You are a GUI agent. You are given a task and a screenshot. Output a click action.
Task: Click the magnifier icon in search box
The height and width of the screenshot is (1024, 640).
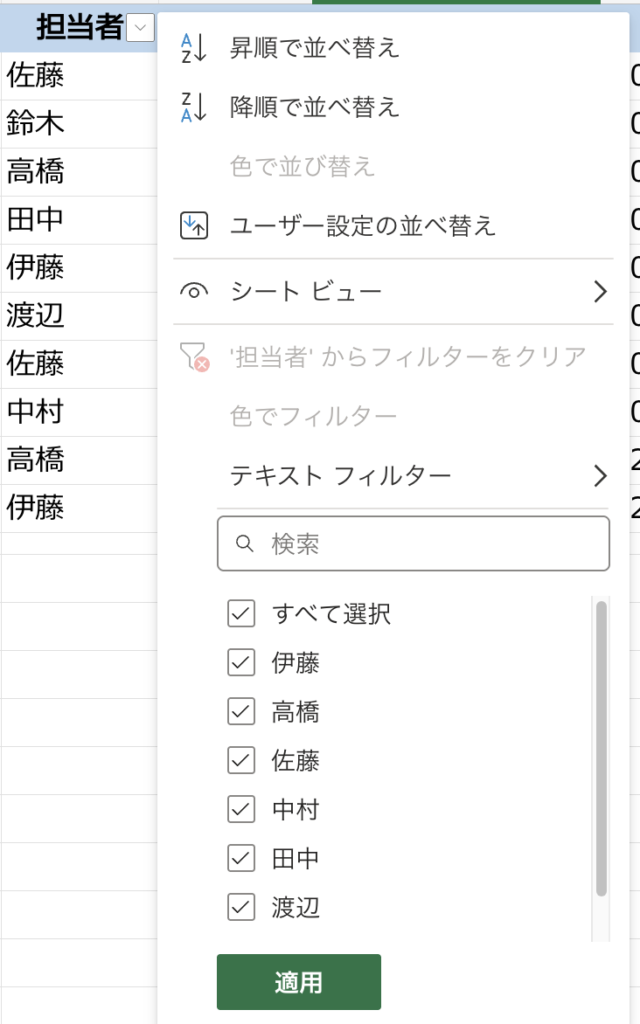click(x=244, y=544)
